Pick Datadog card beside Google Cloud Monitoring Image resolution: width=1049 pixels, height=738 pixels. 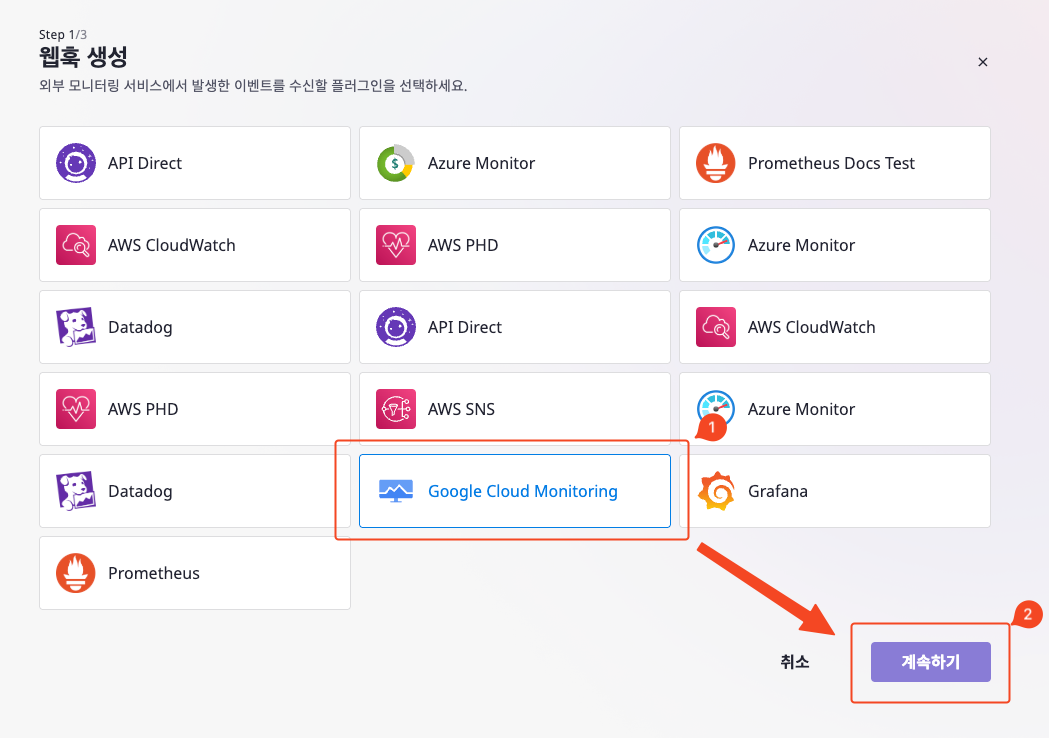tap(195, 491)
